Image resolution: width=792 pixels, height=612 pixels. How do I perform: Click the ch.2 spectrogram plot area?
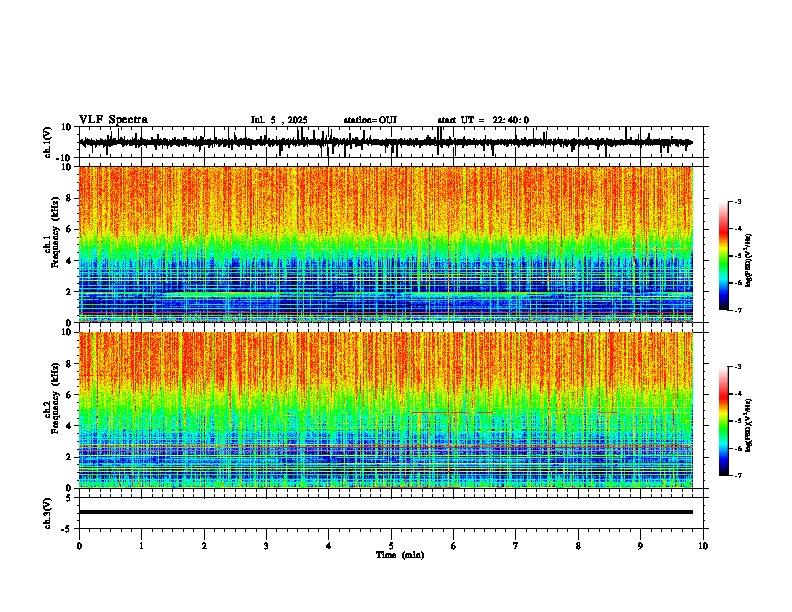pyautogui.click(x=385, y=410)
